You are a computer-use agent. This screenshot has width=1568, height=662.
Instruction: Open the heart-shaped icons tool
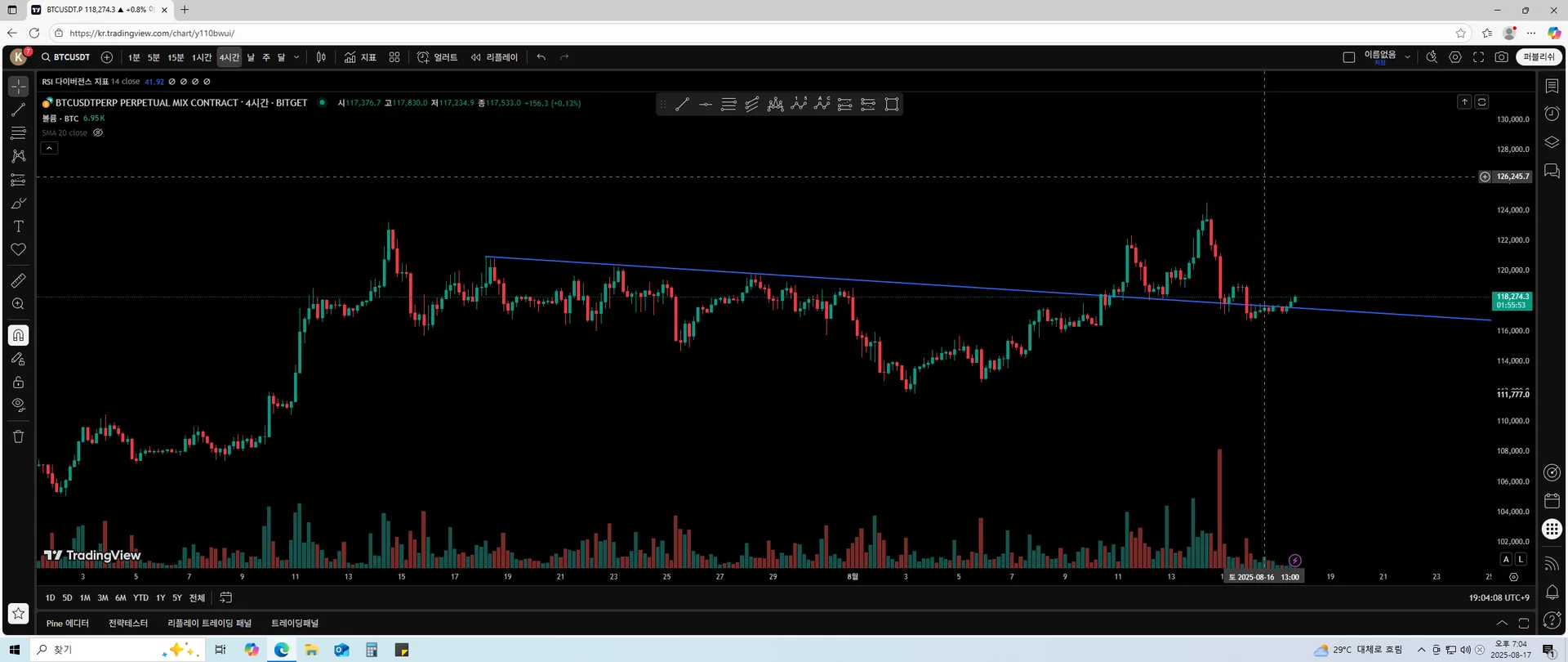click(x=18, y=250)
